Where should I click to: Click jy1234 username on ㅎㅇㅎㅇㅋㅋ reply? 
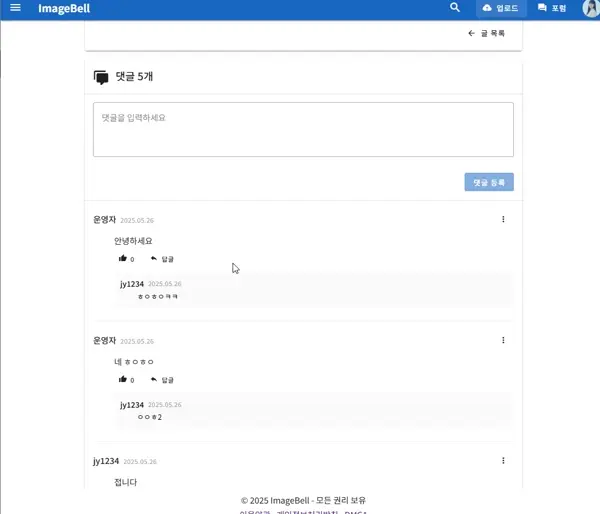[x=132, y=284]
